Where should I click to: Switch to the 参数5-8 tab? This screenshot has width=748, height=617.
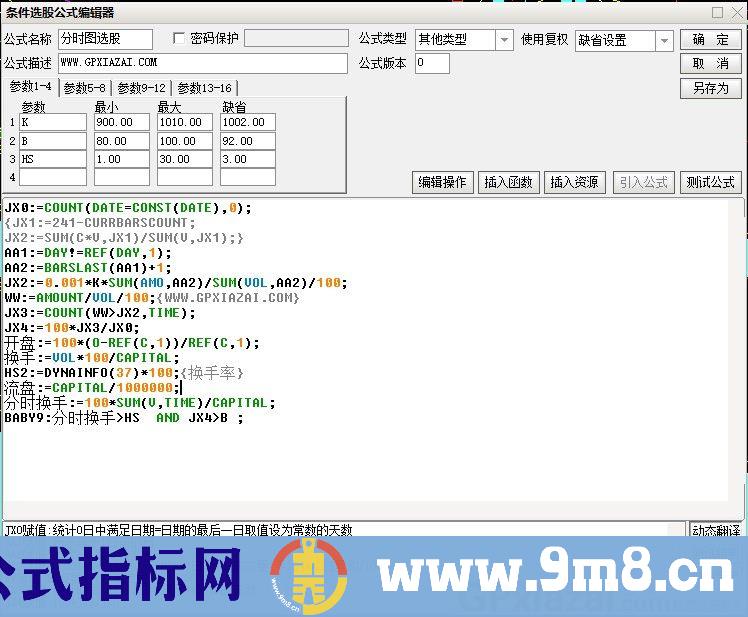(x=84, y=88)
